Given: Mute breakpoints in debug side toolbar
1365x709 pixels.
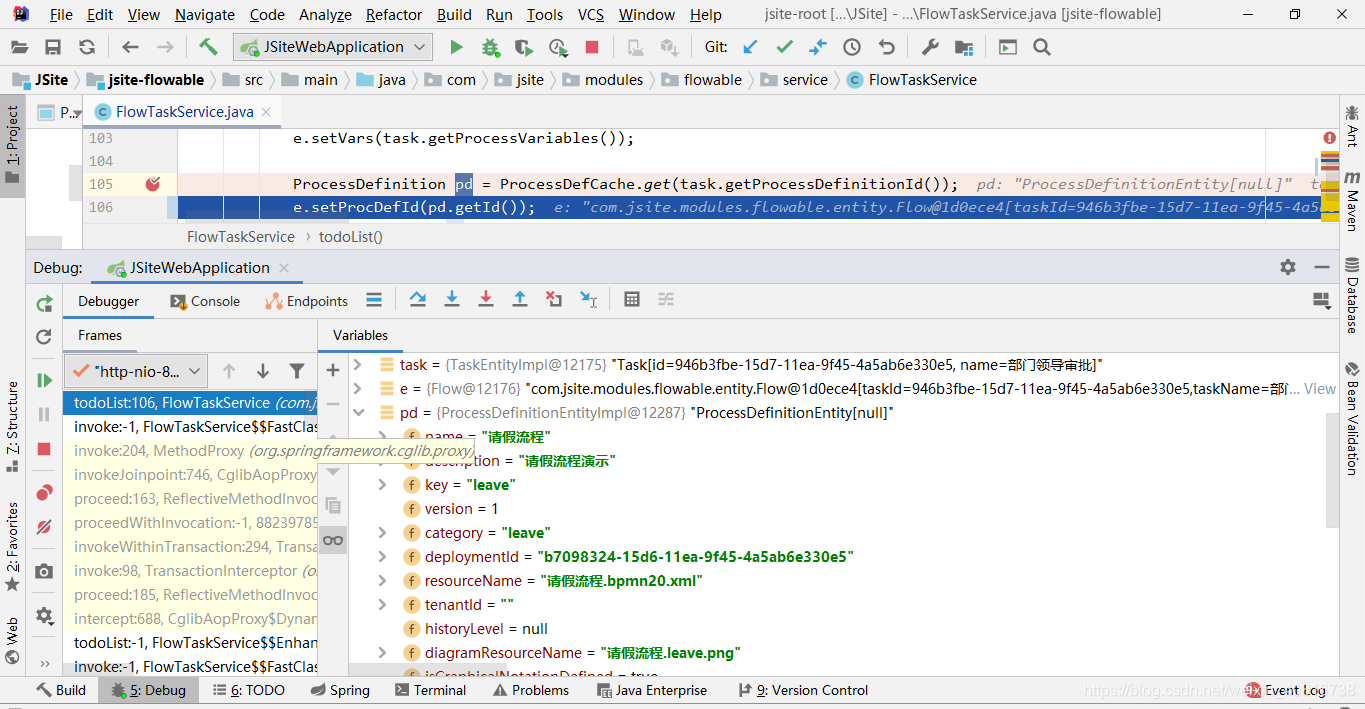Looking at the screenshot, I should [x=44, y=526].
